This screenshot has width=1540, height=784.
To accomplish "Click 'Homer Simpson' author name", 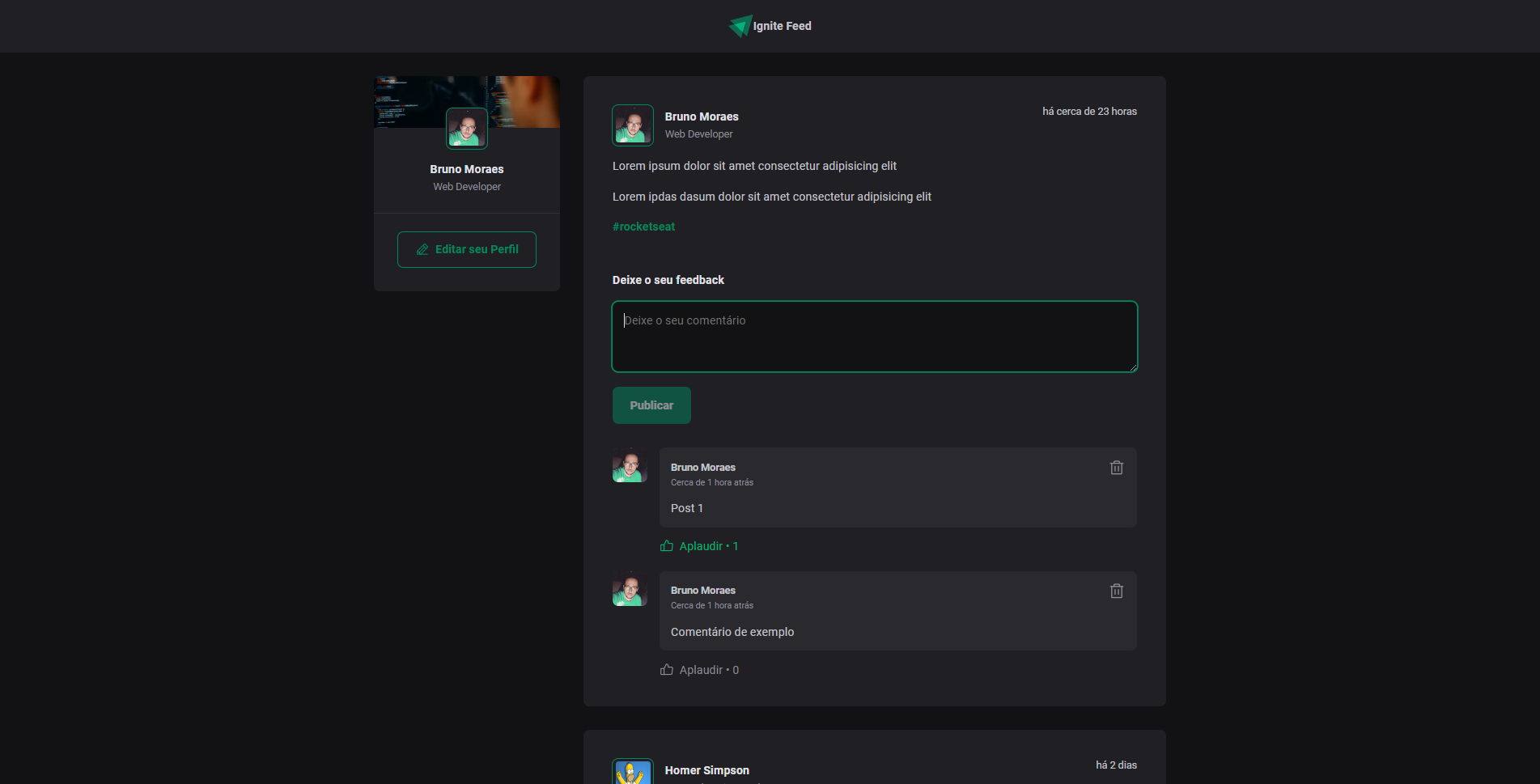I will pyautogui.click(x=707, y=770).
